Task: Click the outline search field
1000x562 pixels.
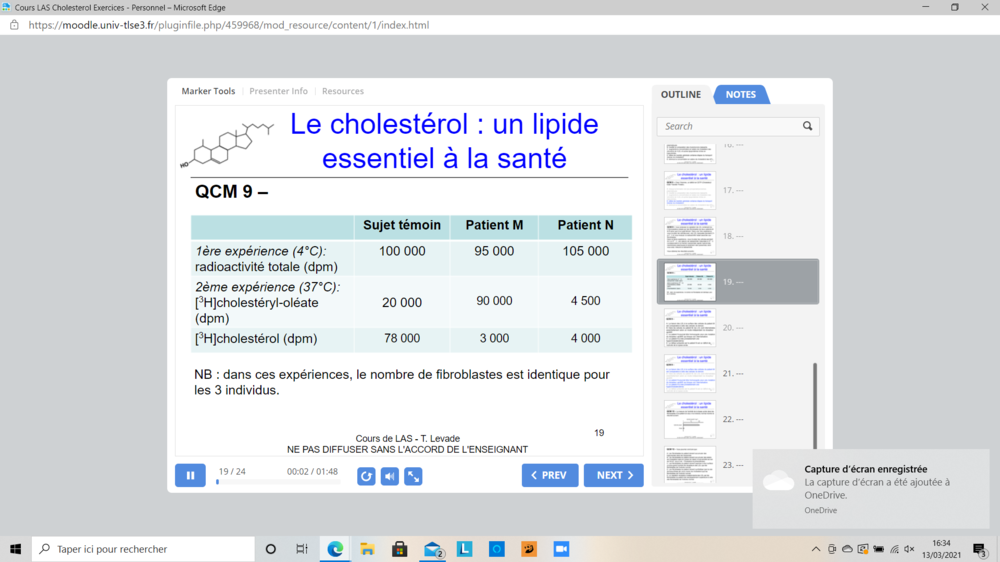Action: (730, 126)
